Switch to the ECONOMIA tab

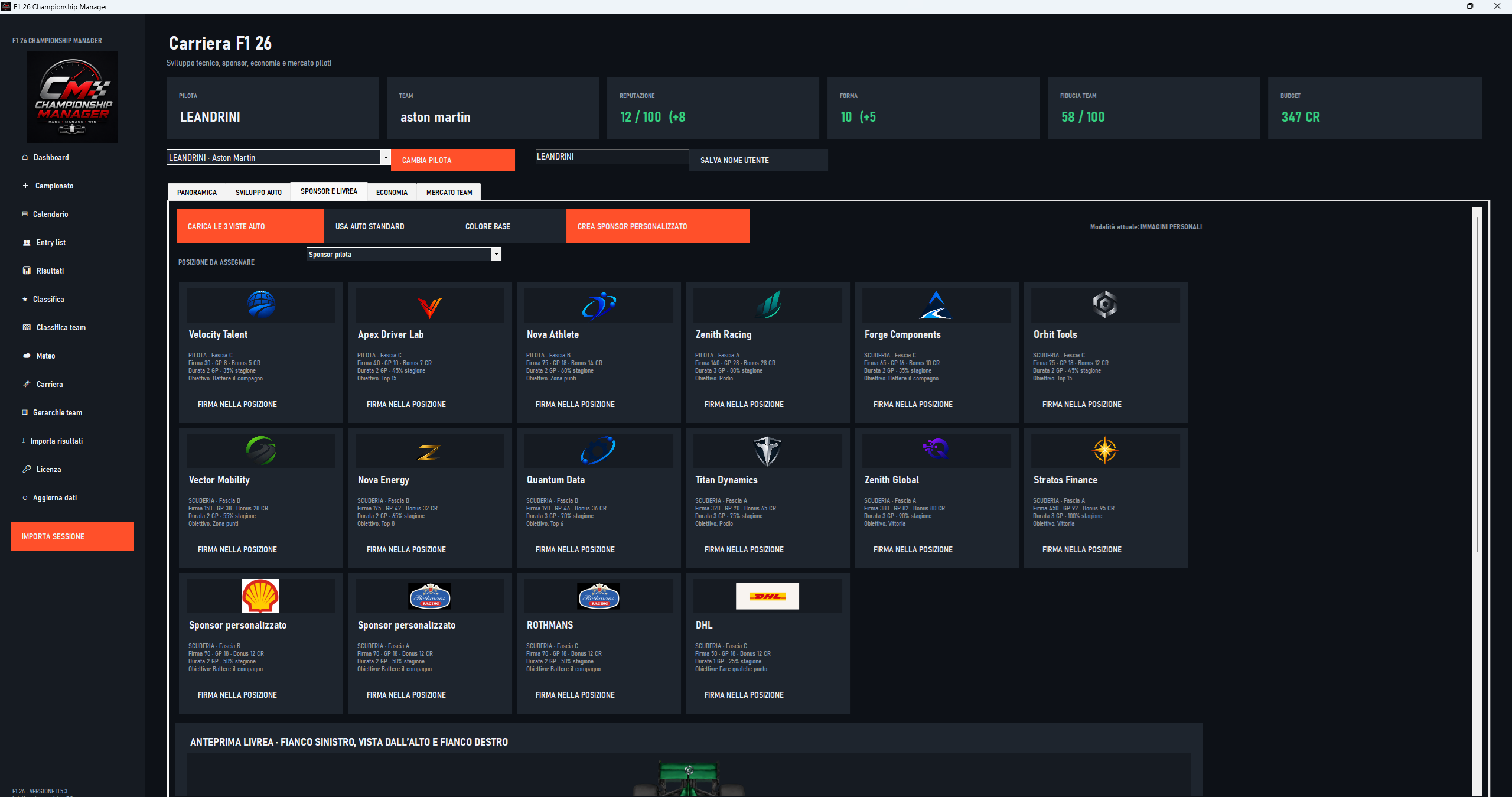click(392, 192)
